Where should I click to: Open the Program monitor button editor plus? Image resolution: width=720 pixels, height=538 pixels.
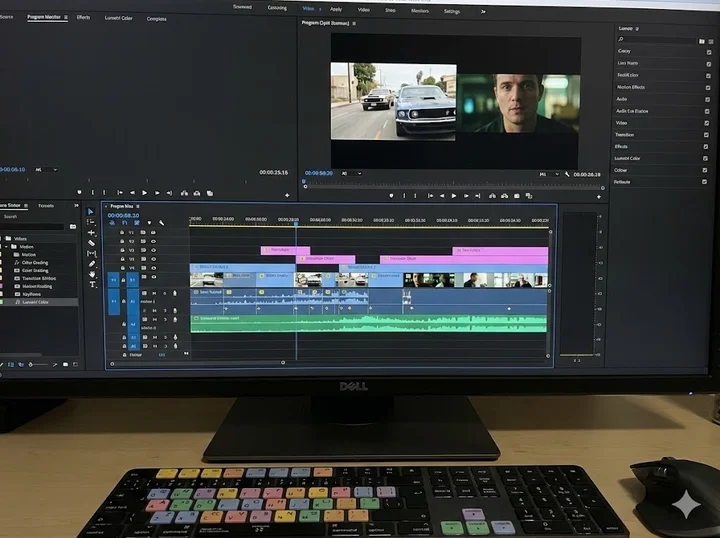pos(599,197)
